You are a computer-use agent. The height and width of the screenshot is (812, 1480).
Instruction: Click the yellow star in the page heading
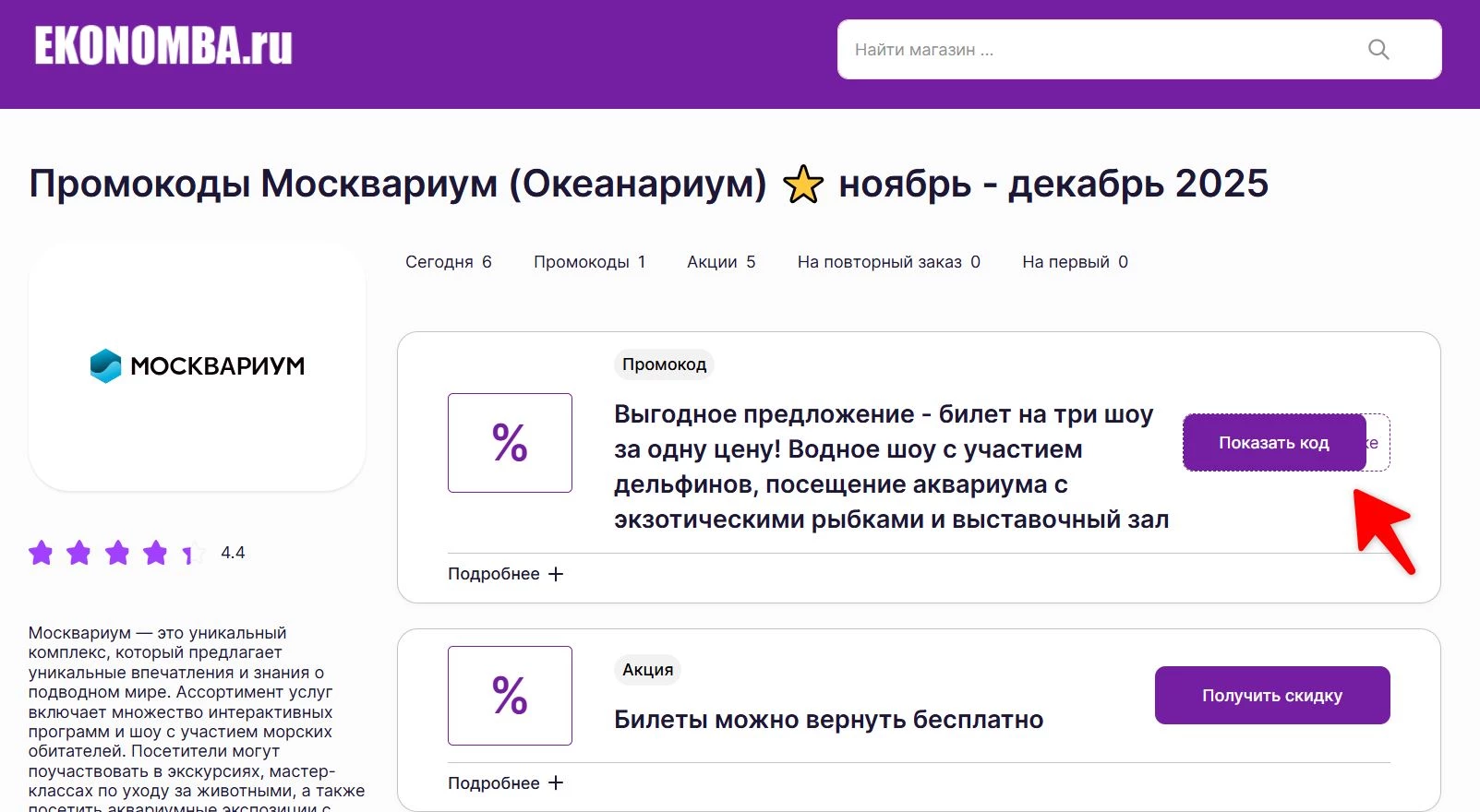[803, 185]
